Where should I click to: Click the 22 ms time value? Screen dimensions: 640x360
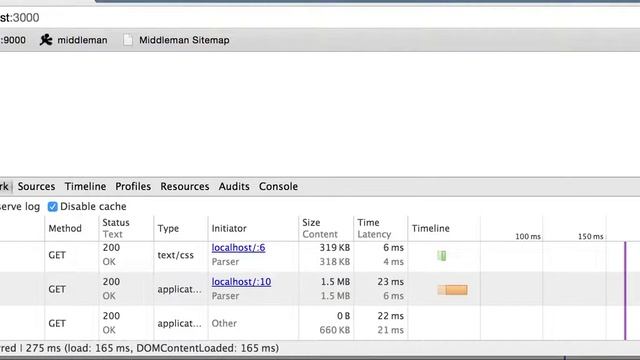[391, 316]
